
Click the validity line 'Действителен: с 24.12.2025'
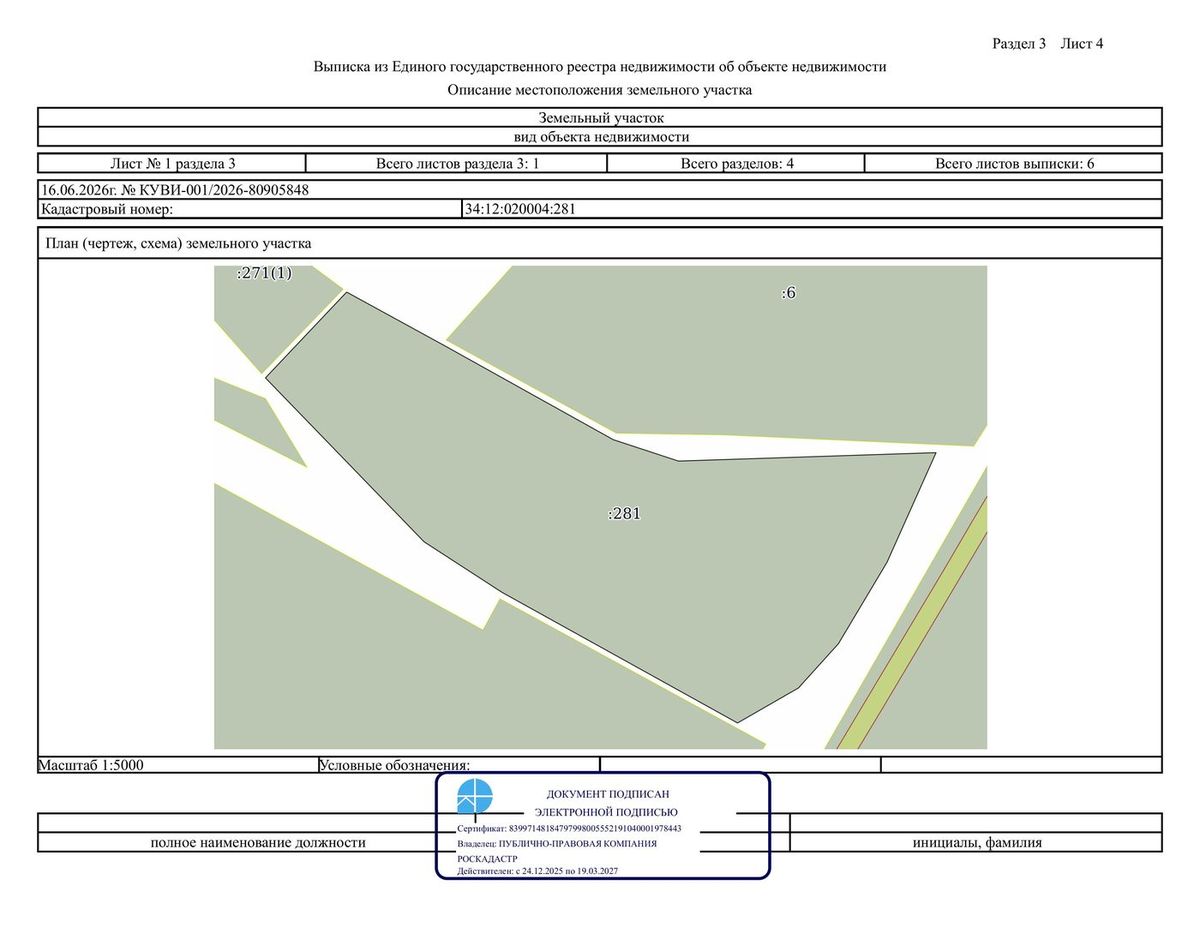click(x=538, y=872)
